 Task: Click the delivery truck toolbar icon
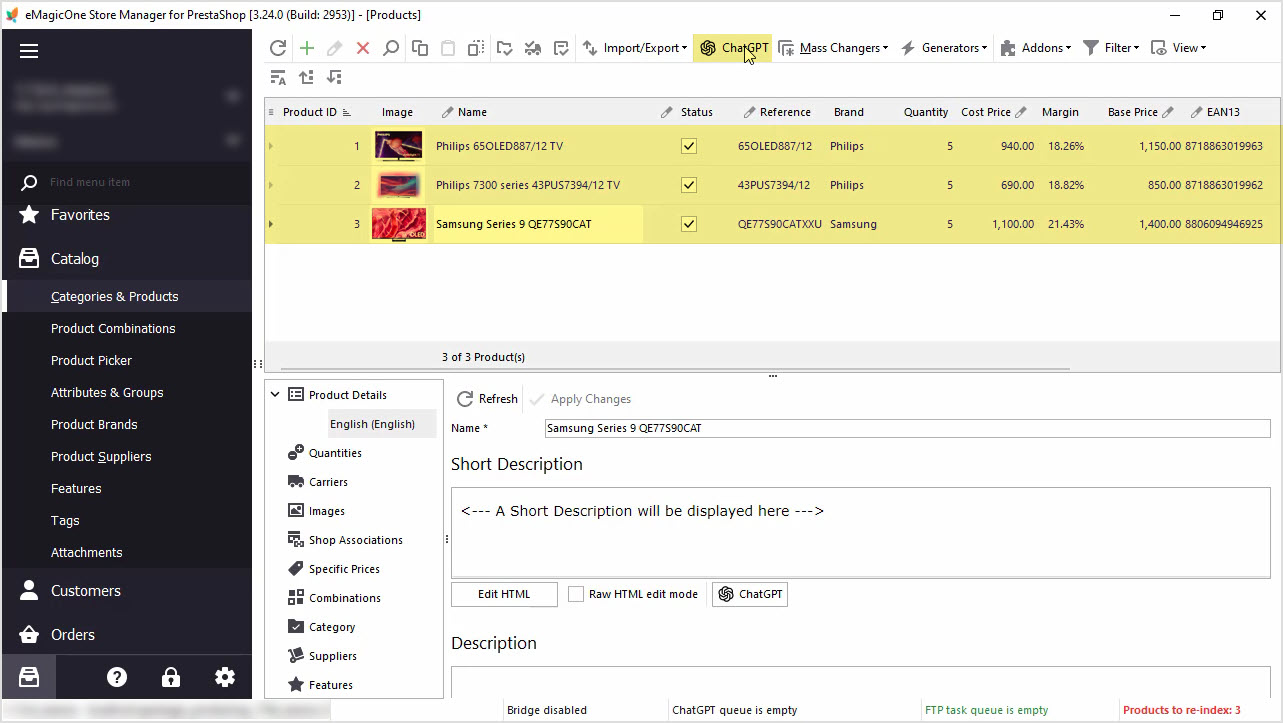pos(533,48)
